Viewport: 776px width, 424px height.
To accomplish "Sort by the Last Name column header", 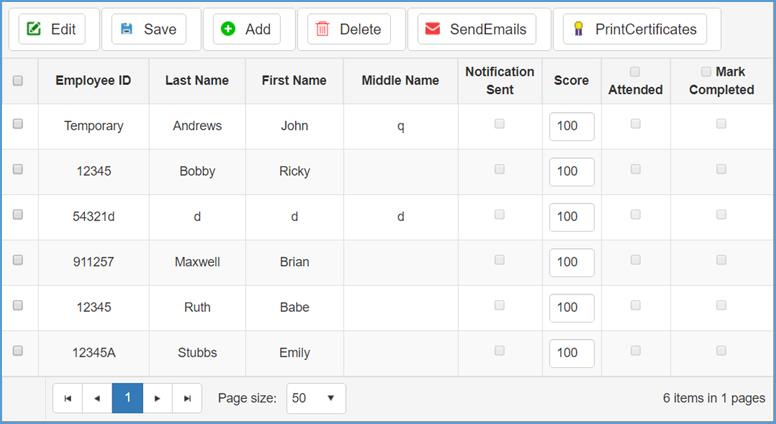I will (x=197, y=81).
